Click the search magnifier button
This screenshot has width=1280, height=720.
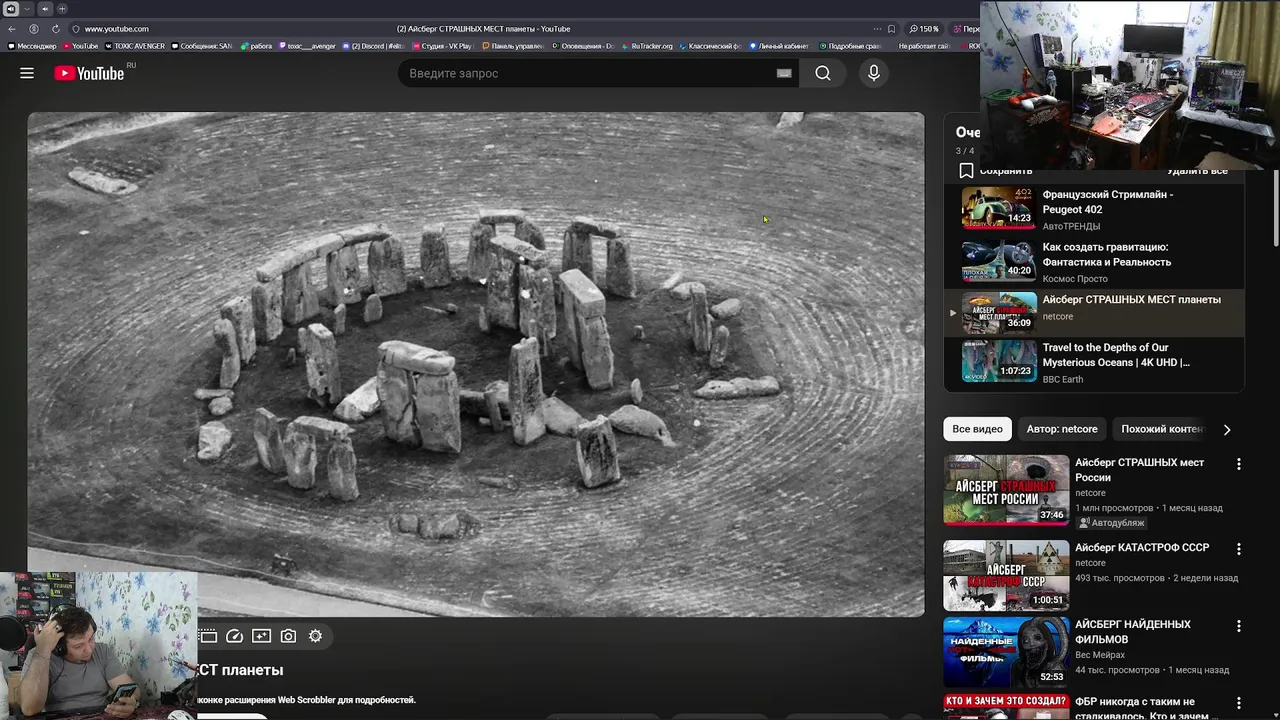(822, 73)
